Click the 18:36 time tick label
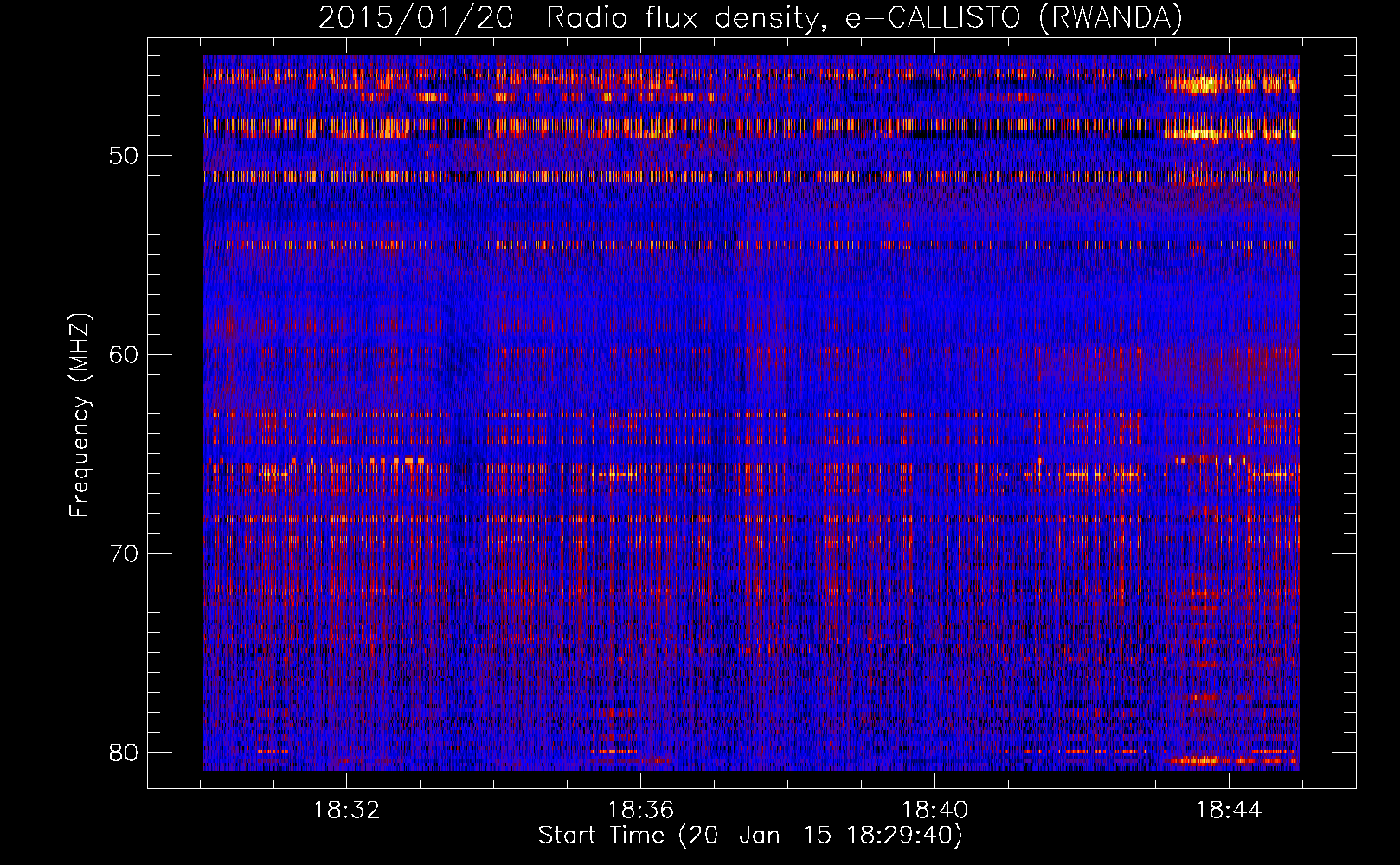Screen dimensions: 1400x865 640,811
